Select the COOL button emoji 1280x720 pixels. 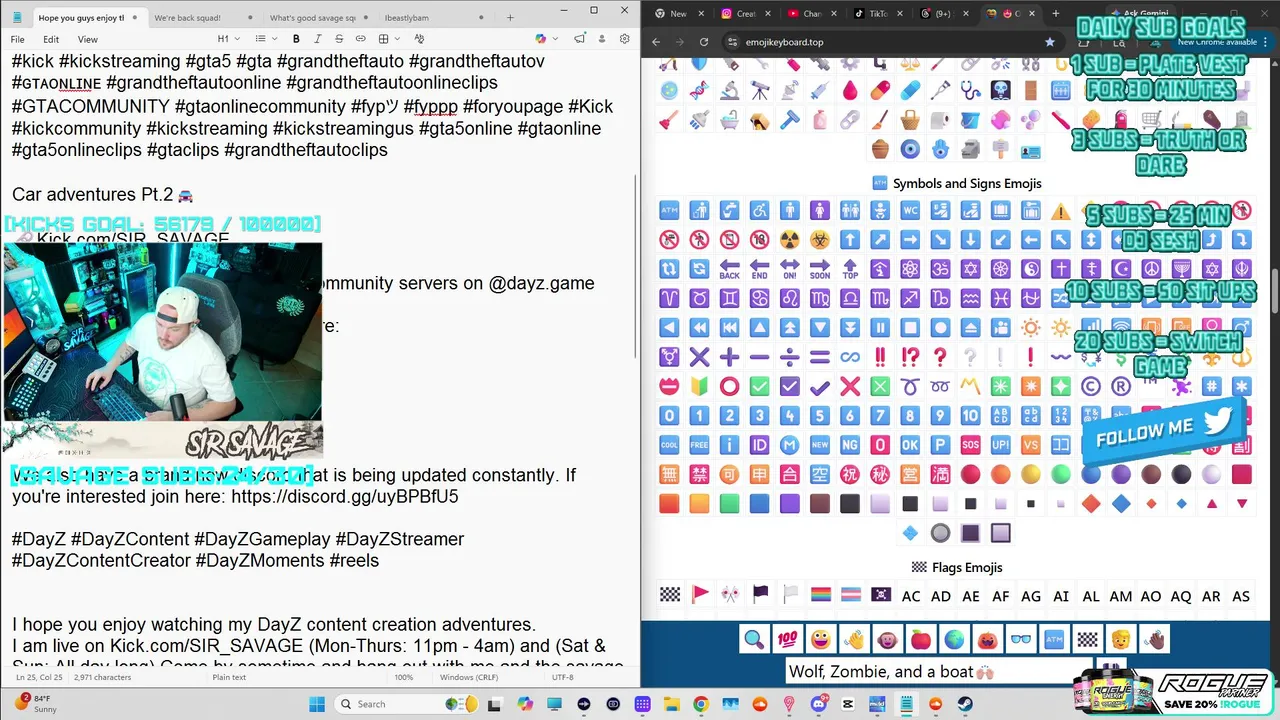point(669,444)
